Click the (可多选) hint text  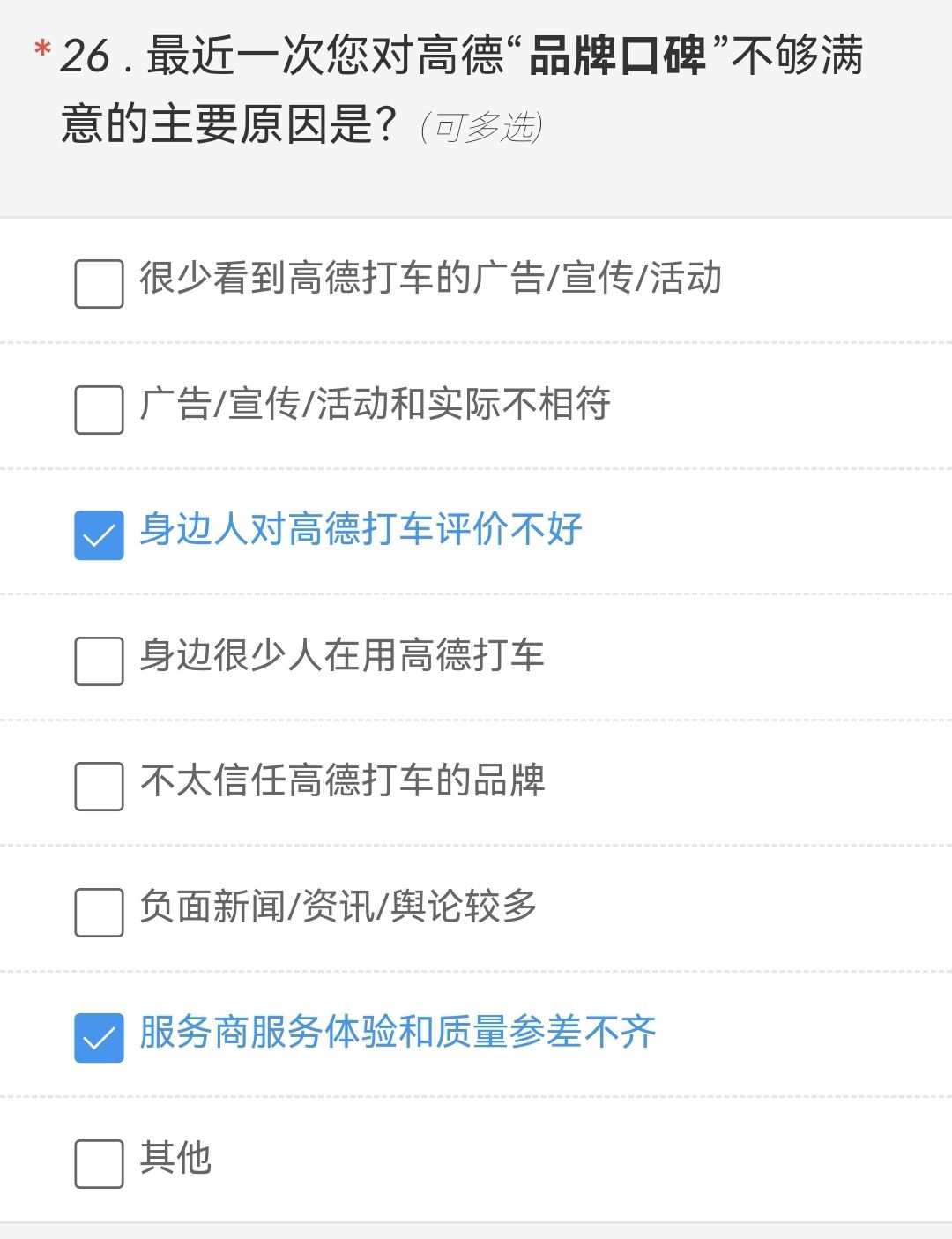(481, 127)
